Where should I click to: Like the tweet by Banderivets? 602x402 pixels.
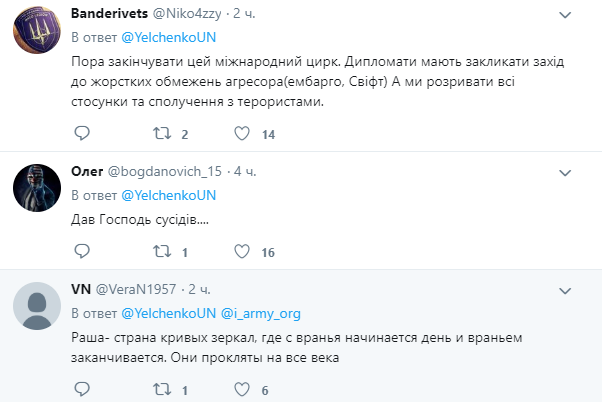(242, 133)
